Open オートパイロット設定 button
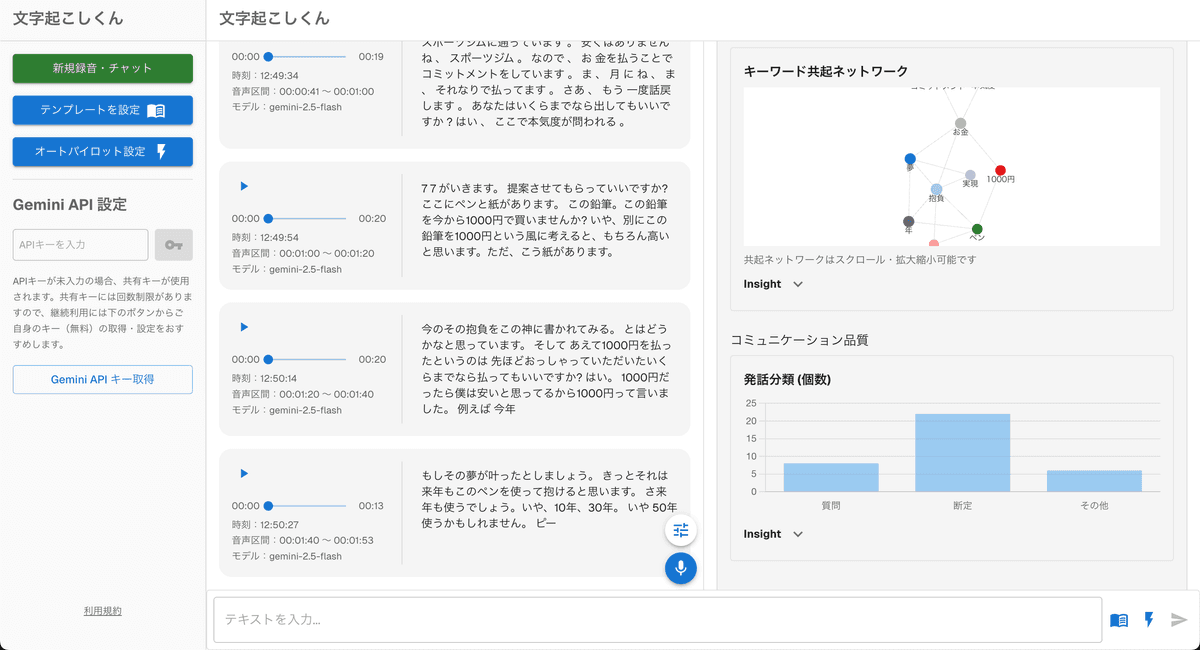1200x650 pixels. (x=103, y=152)
